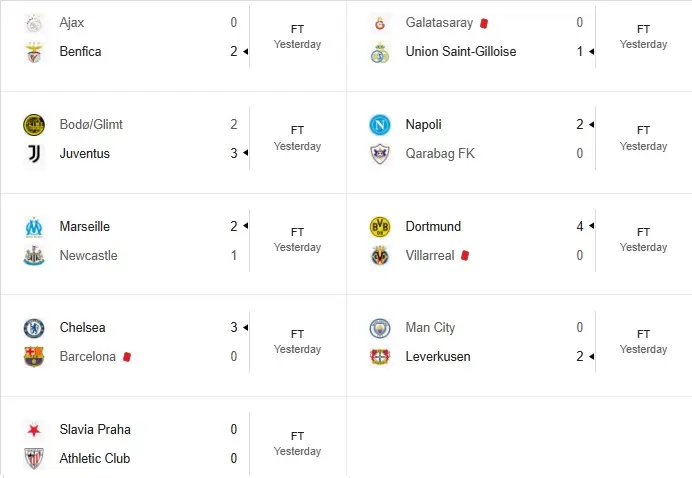
Task: Open Ajax vs Benfica FT match status
Action: pos(297,37)
